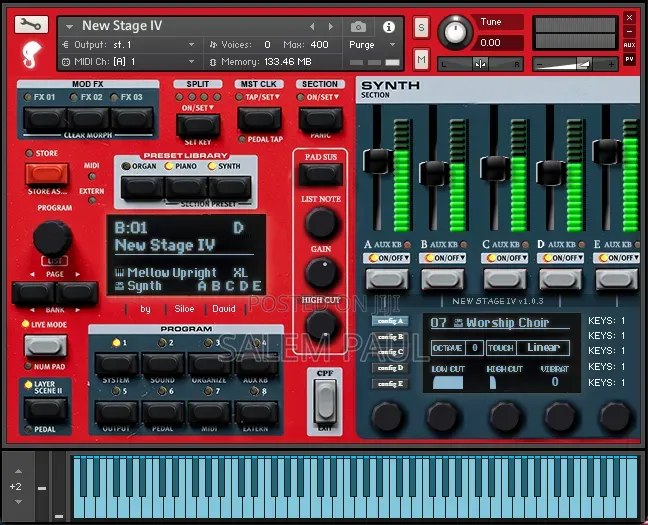Click the Max voices value 400
The width and height of the screenshot is (648, 525).
coord(319,44)
